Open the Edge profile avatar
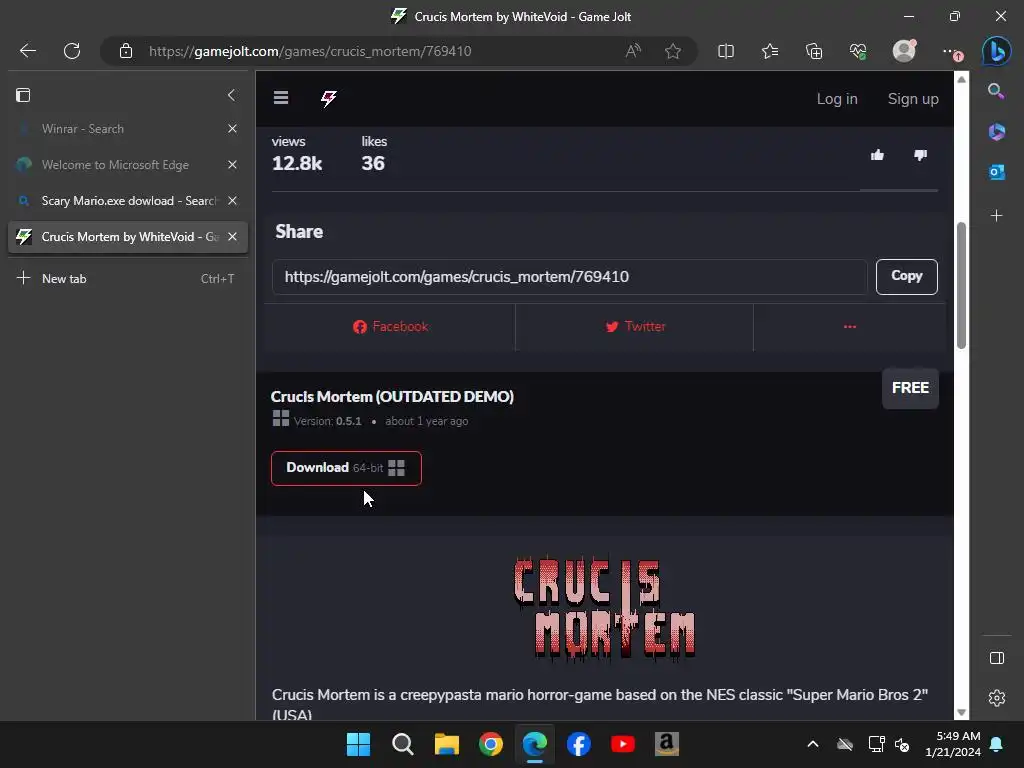This screenshot has width=1024, height=768. (x=904, y=50)
